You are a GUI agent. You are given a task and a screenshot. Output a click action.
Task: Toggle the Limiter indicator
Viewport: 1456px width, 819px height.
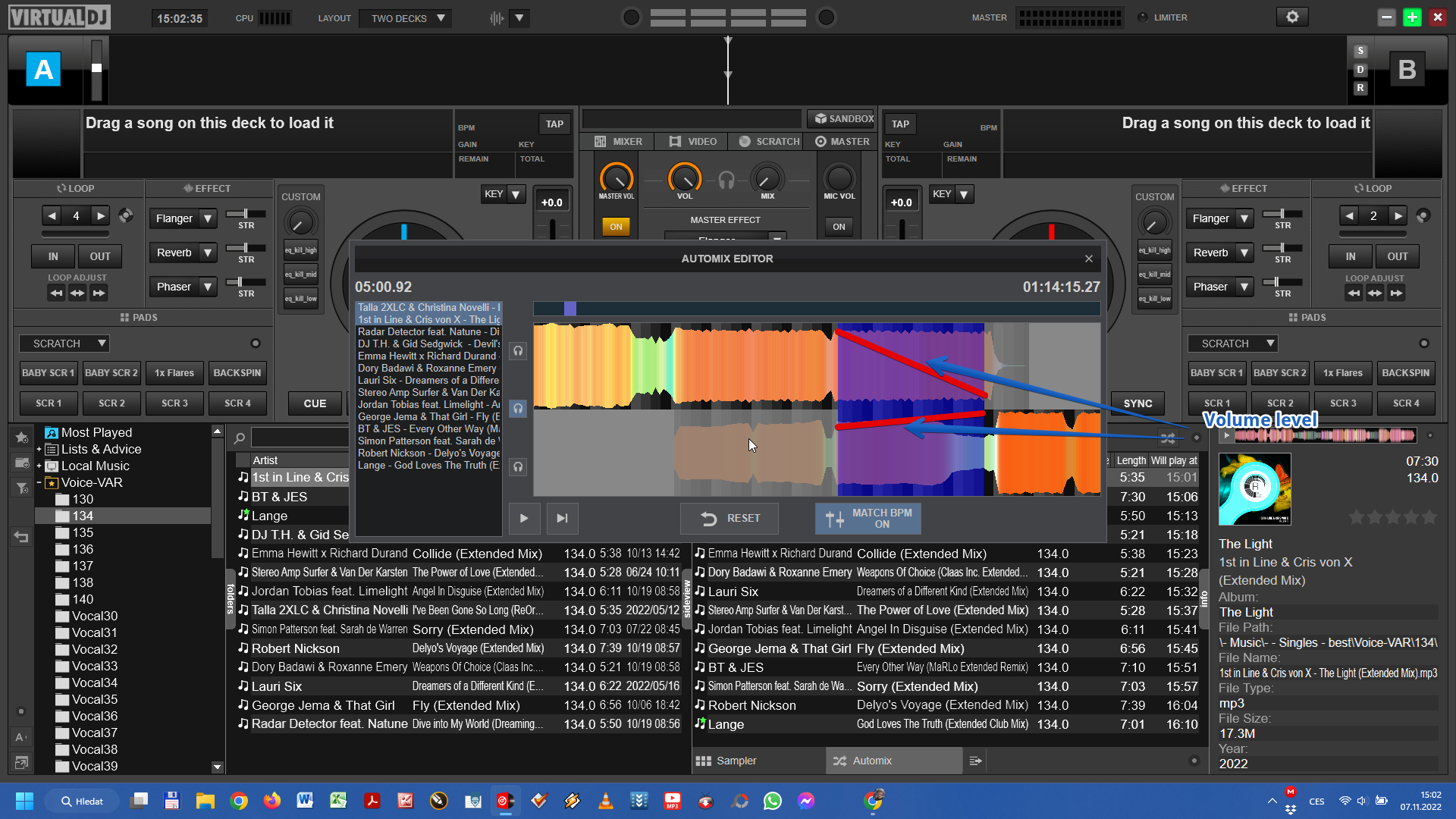pyautogui.click(x=1142, y=17)
